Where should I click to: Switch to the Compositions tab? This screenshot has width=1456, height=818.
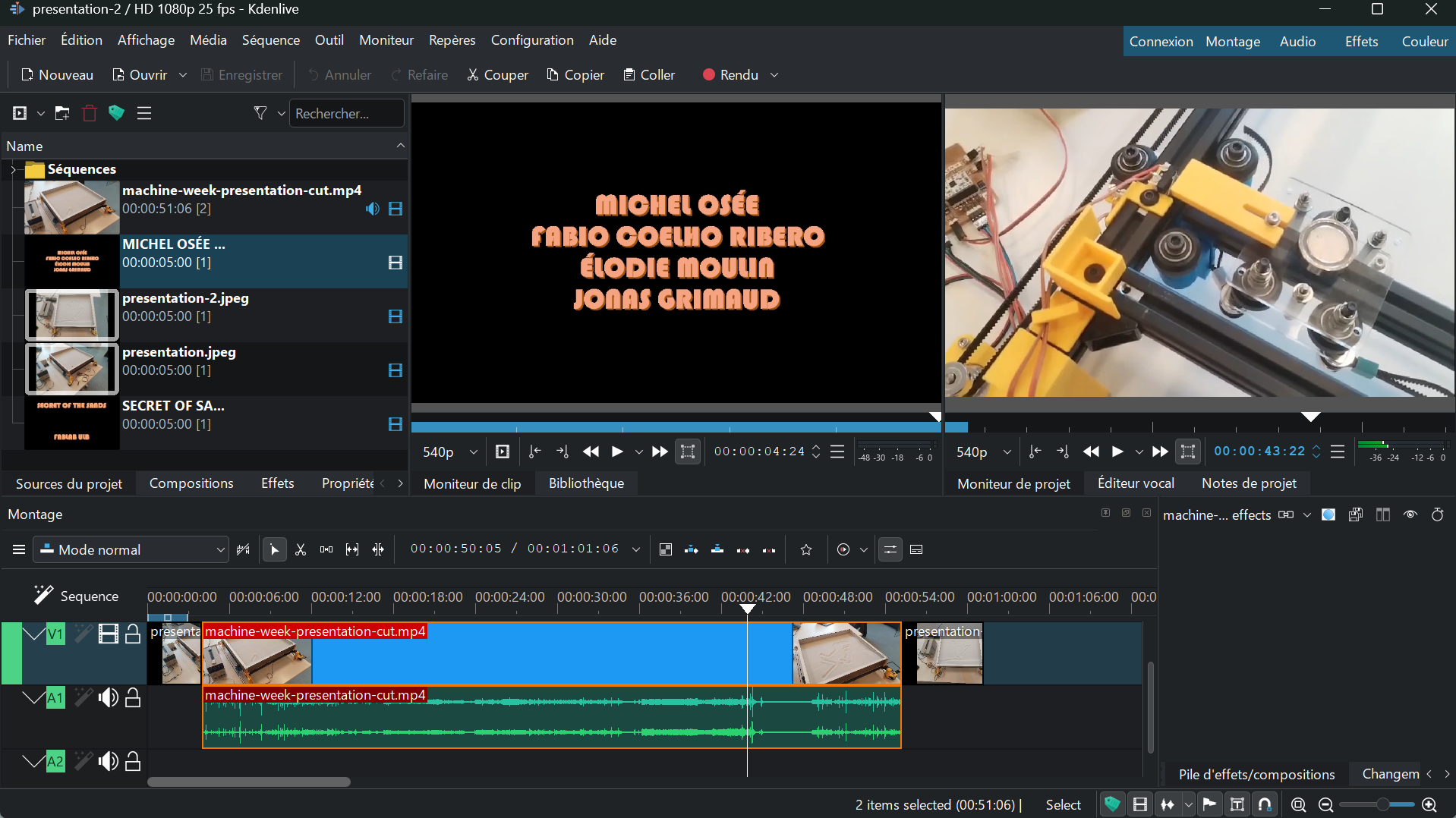[x=191, y=483]
